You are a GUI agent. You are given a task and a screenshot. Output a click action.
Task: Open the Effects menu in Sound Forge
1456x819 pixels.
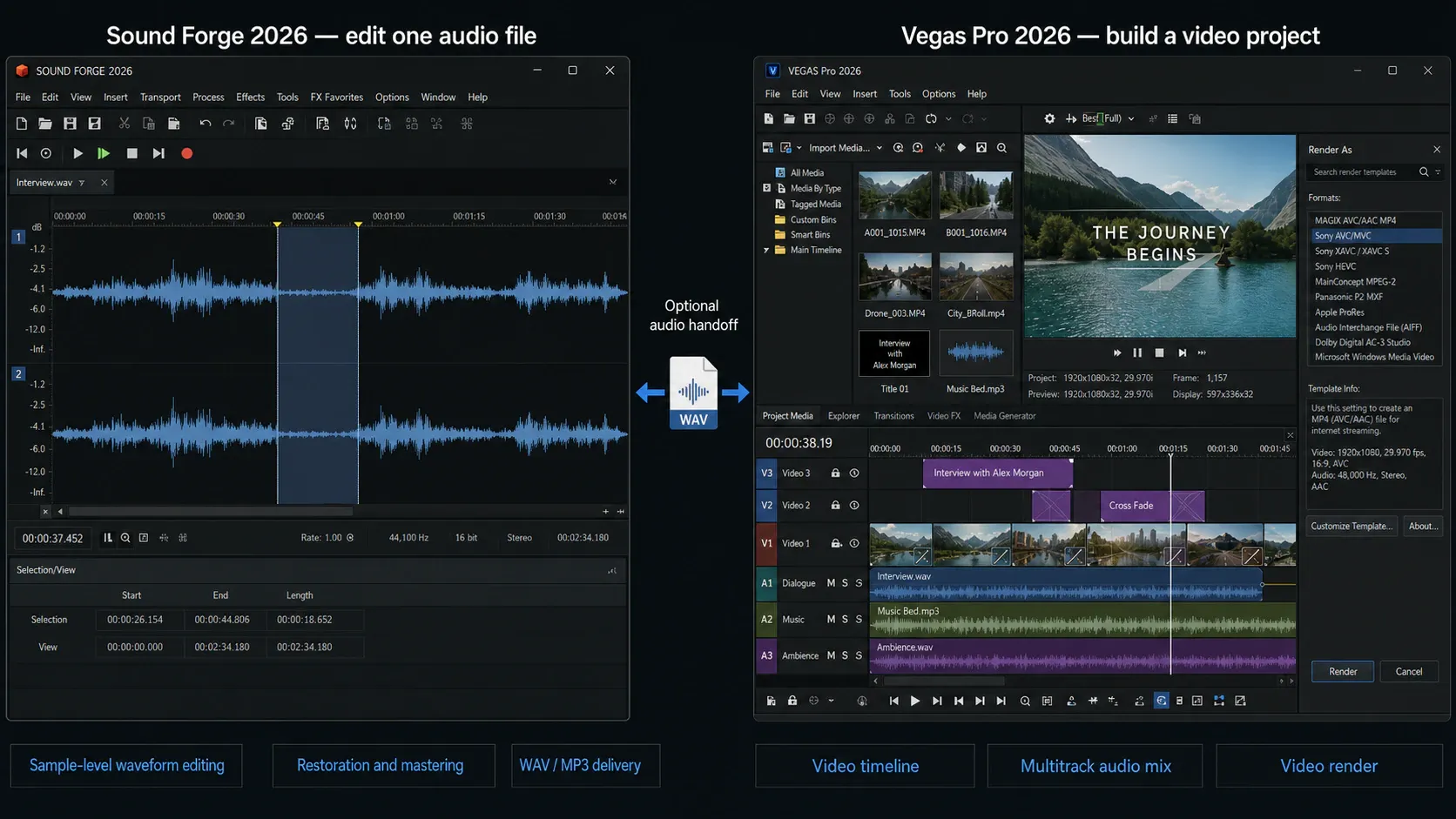click(x=250, y=97)
